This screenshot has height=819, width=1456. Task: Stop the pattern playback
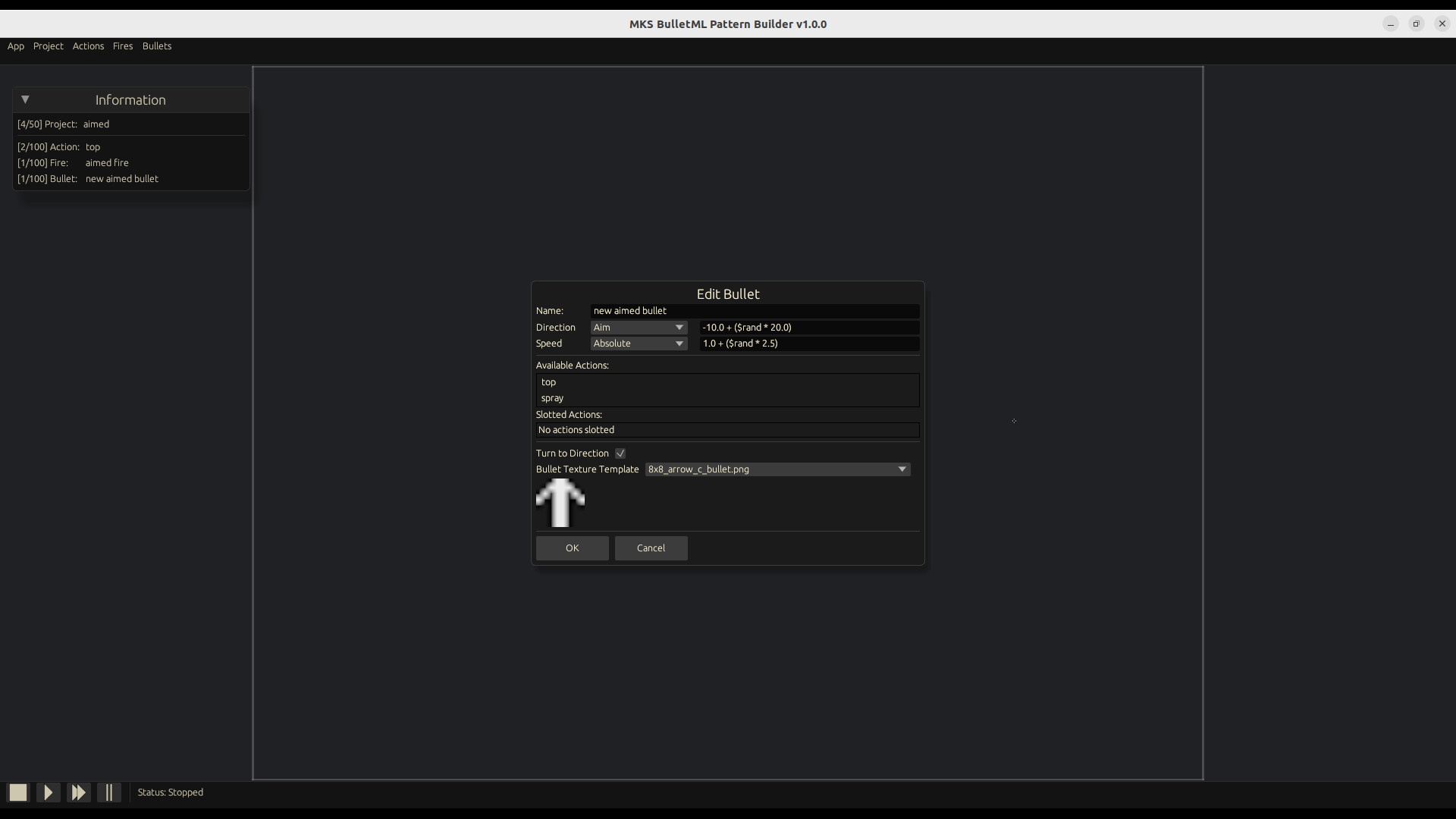click(x=17, y=792)
